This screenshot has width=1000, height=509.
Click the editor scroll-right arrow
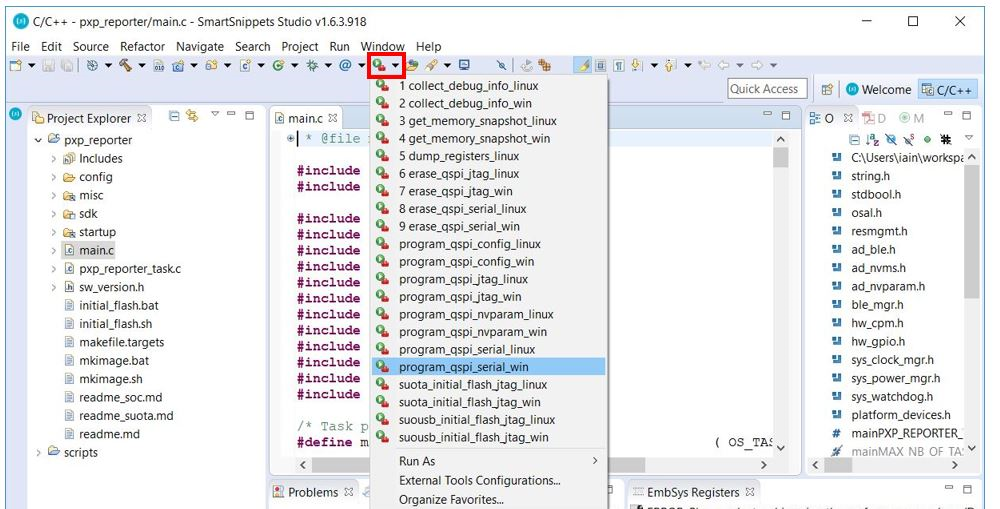(763, 464)
